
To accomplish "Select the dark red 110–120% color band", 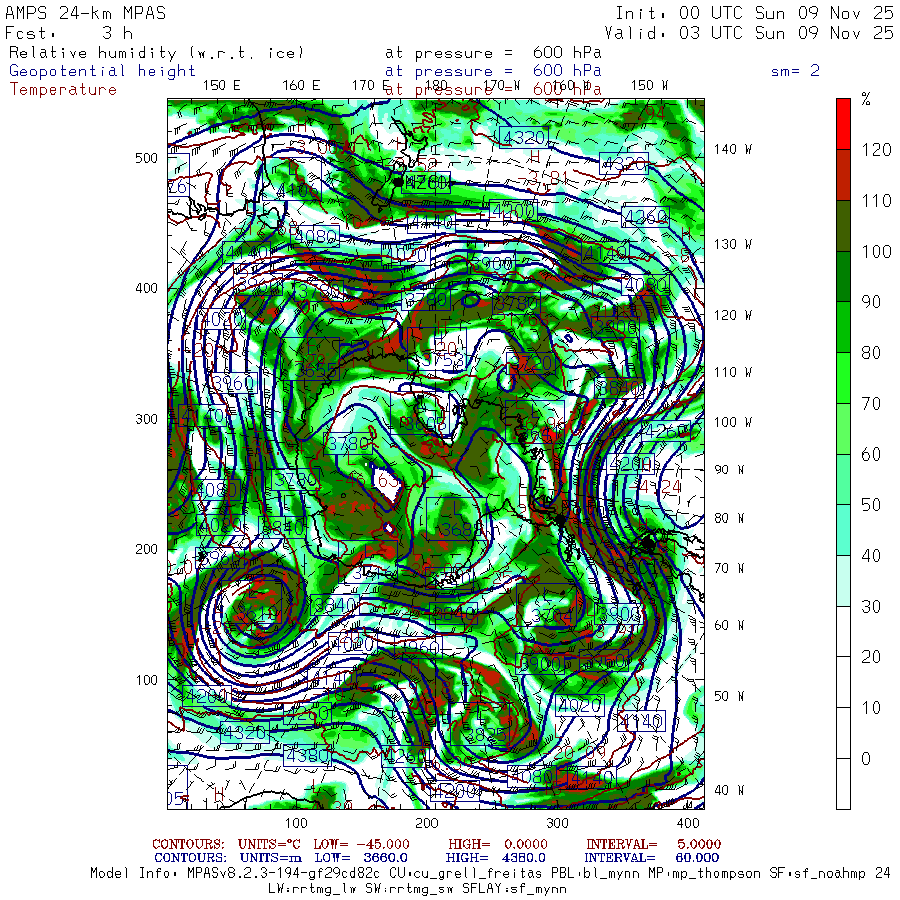I will [843, 174].
